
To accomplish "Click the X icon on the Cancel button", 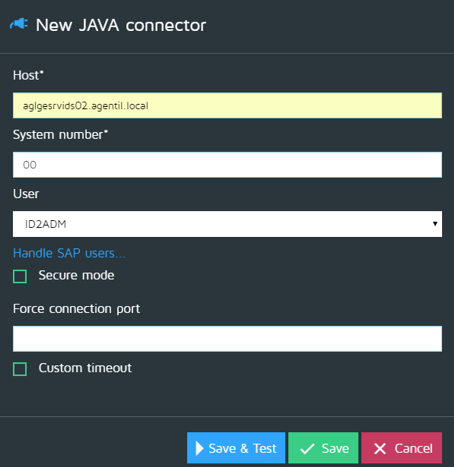I will pyautogui.click(x=380, y=449).
